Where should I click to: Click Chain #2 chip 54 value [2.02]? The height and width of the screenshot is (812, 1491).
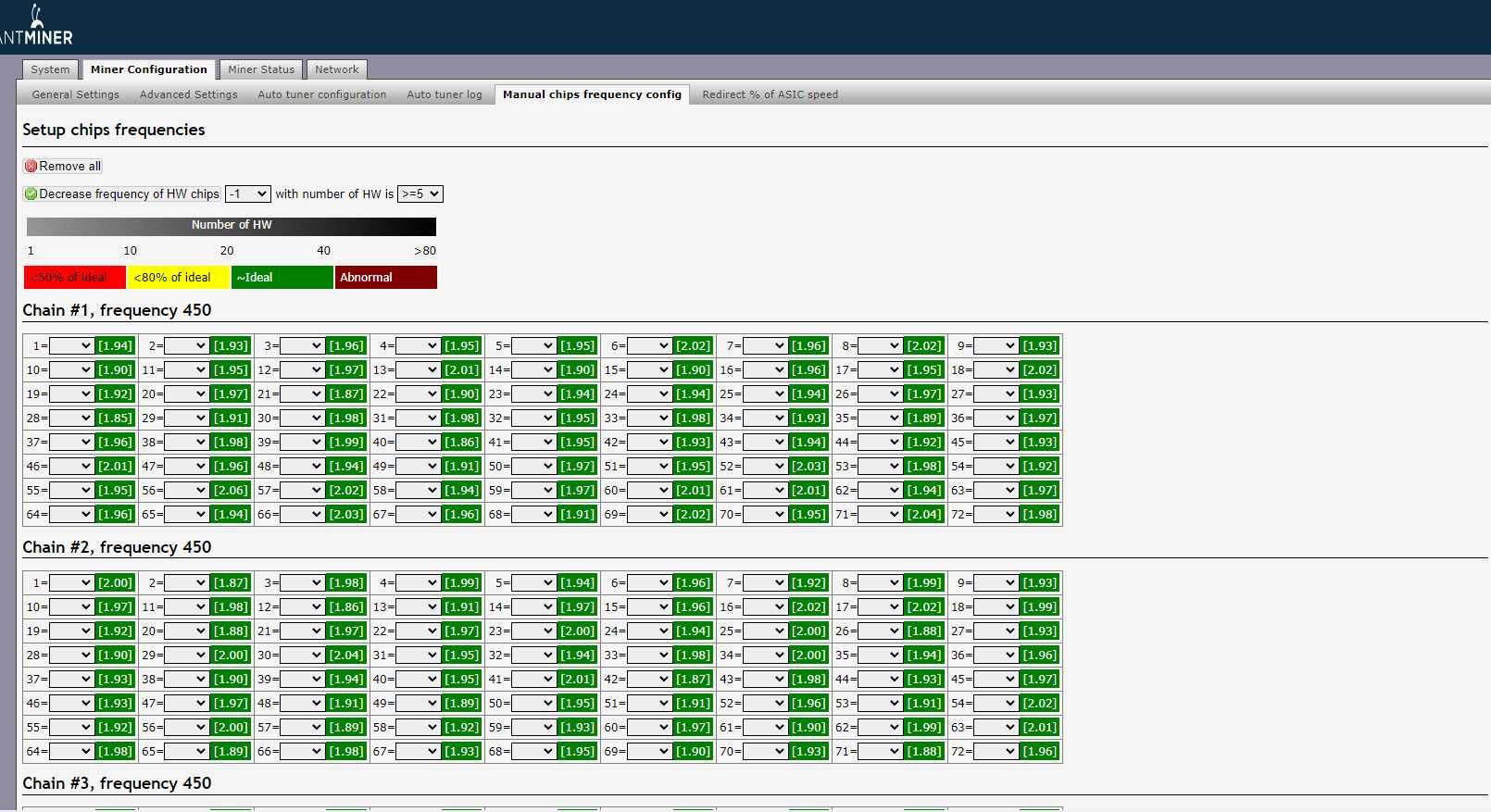pos(1040,704)
